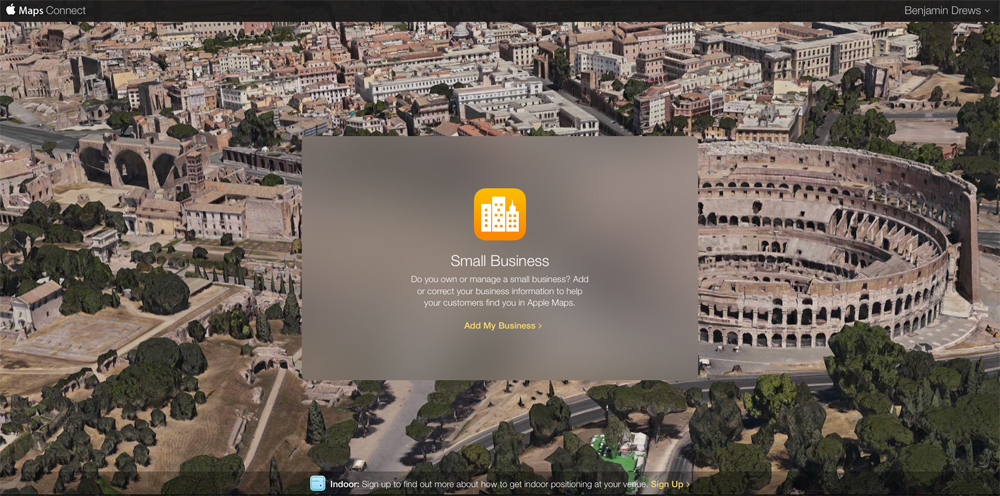This screenshot has height=496, width=1000.
Task: Click the small business description paragraph
Action: click(x=499, y=290)
